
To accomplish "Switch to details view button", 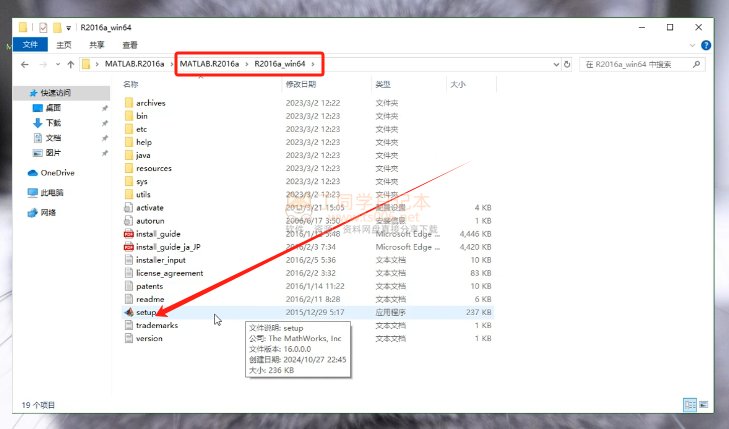I will click(689, 404).
